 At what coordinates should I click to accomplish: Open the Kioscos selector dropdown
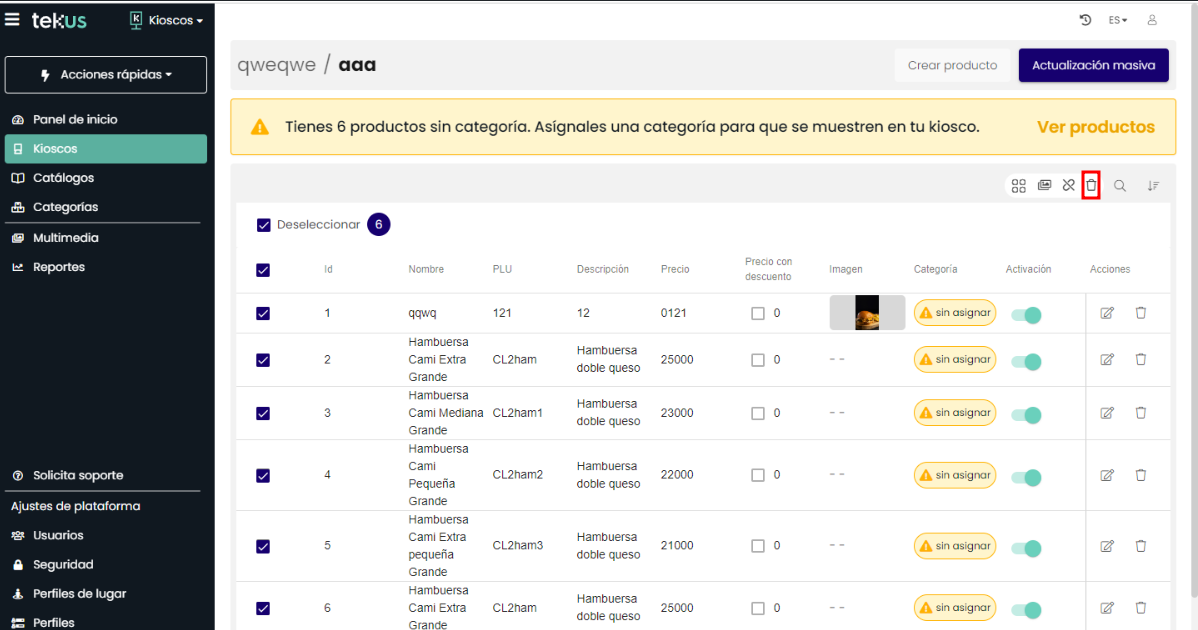click(x=167, y=20)
